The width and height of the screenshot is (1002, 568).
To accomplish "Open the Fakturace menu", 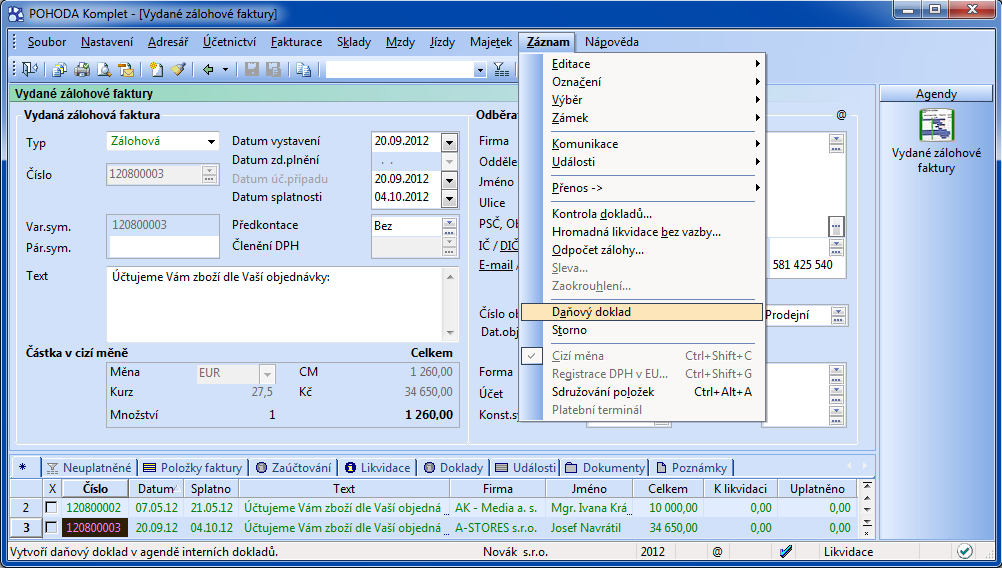I will click(x=297, y=42).
